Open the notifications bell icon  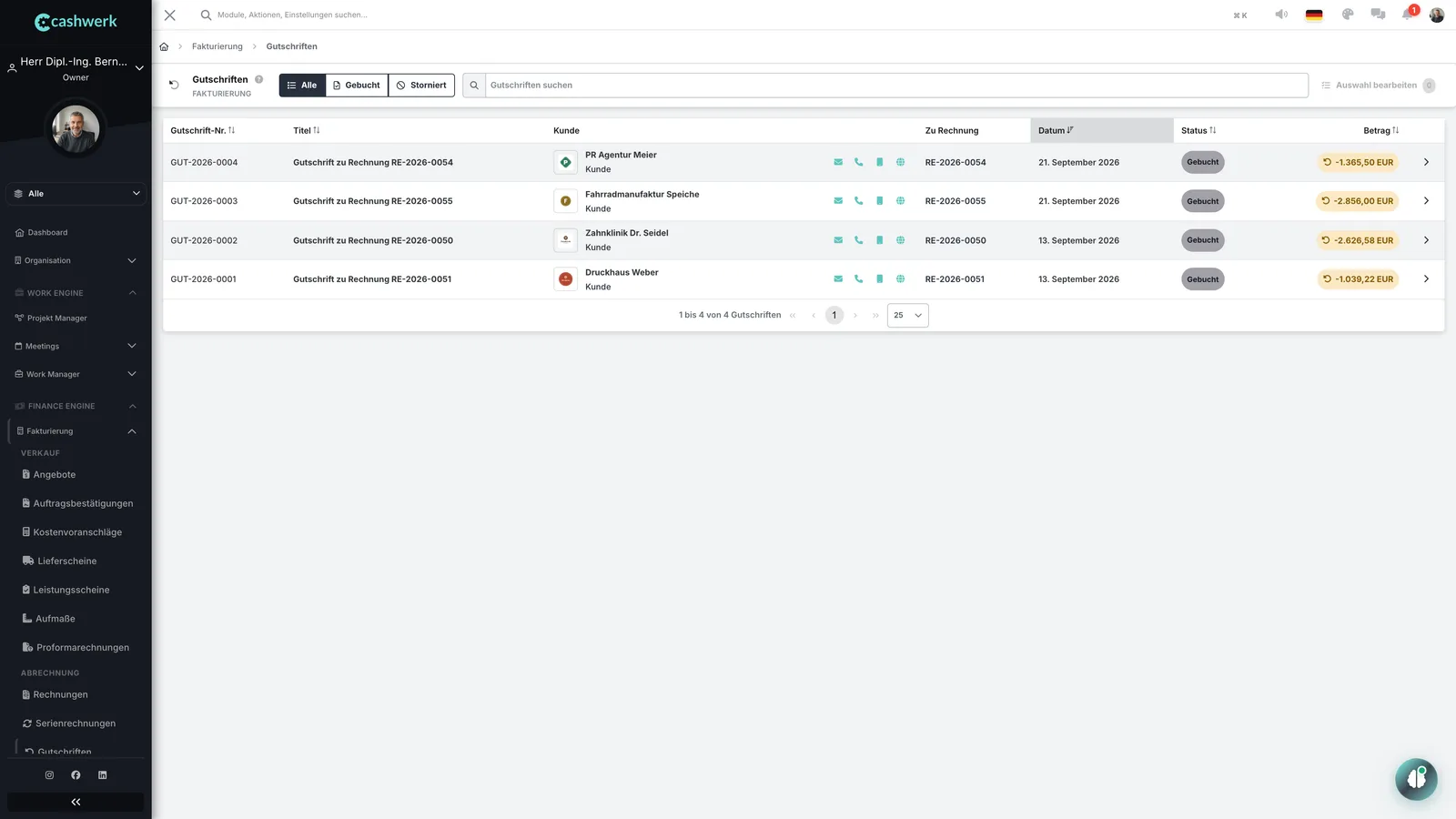tap(1408, 15)
